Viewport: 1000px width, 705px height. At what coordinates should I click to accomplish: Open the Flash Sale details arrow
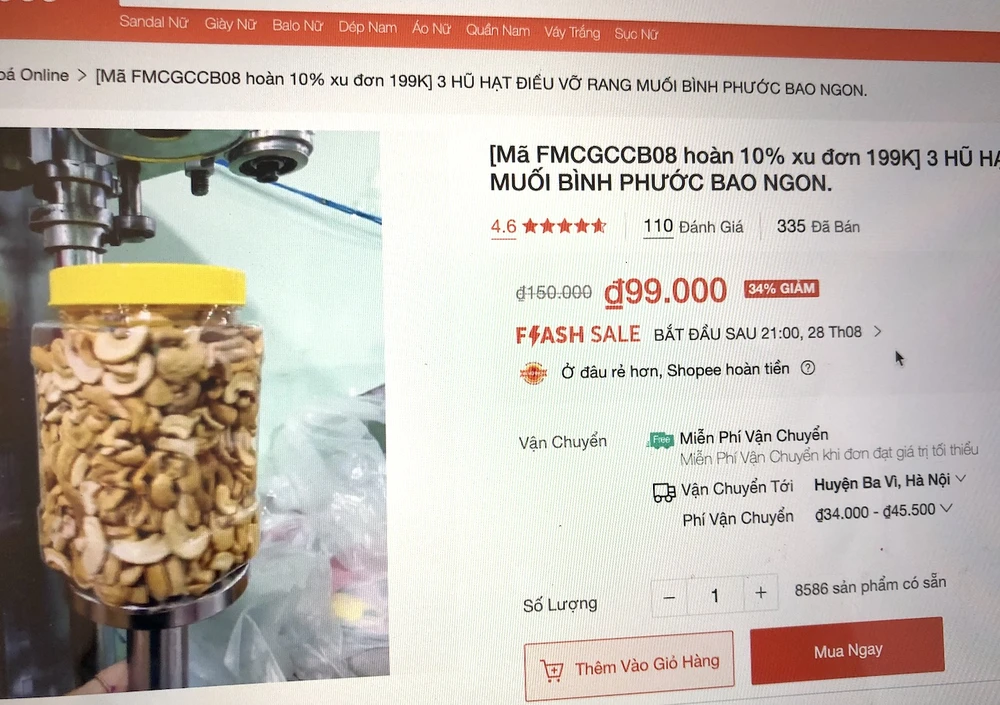pos(878,332)
